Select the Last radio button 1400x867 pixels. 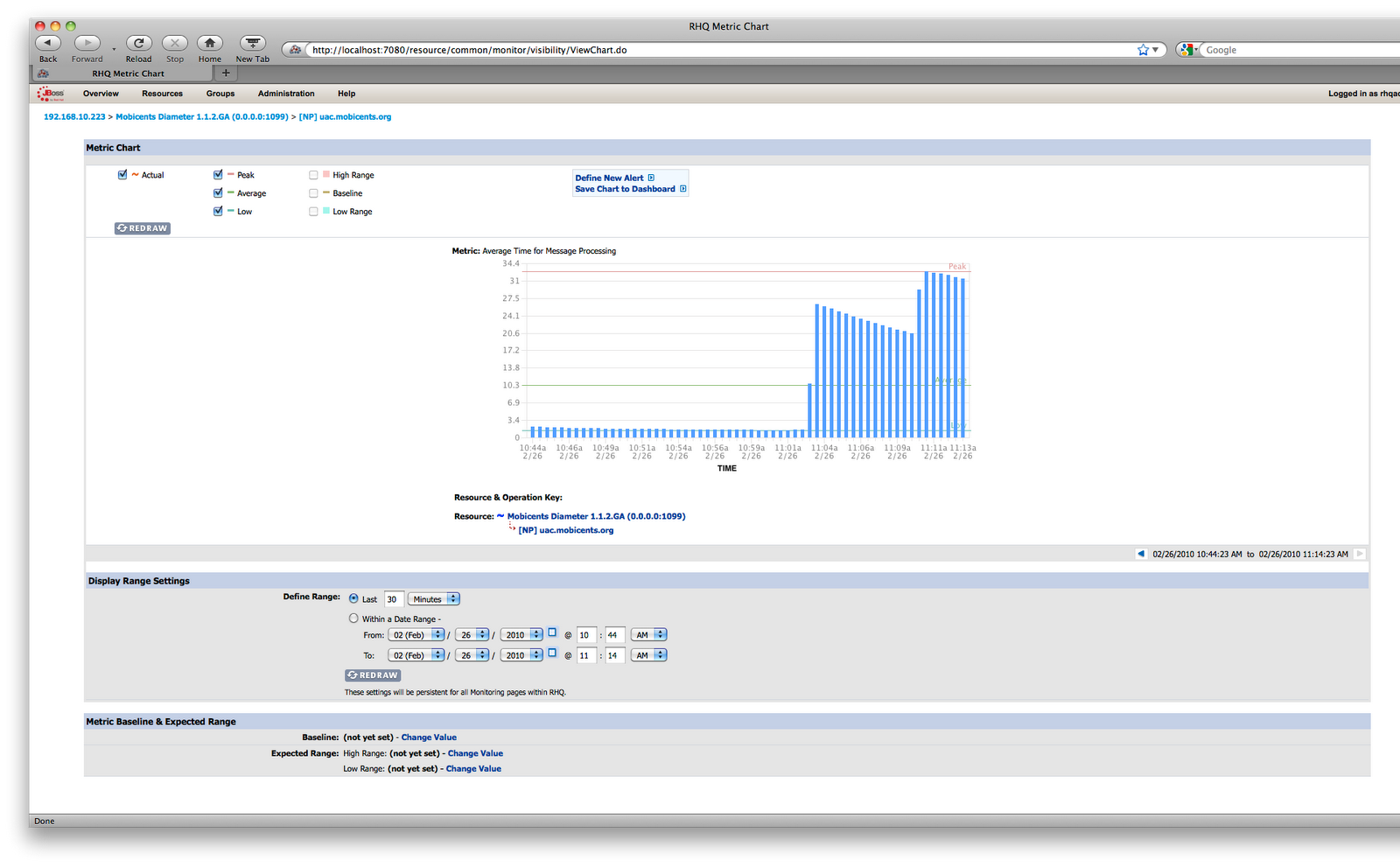(x=353, y=598)
